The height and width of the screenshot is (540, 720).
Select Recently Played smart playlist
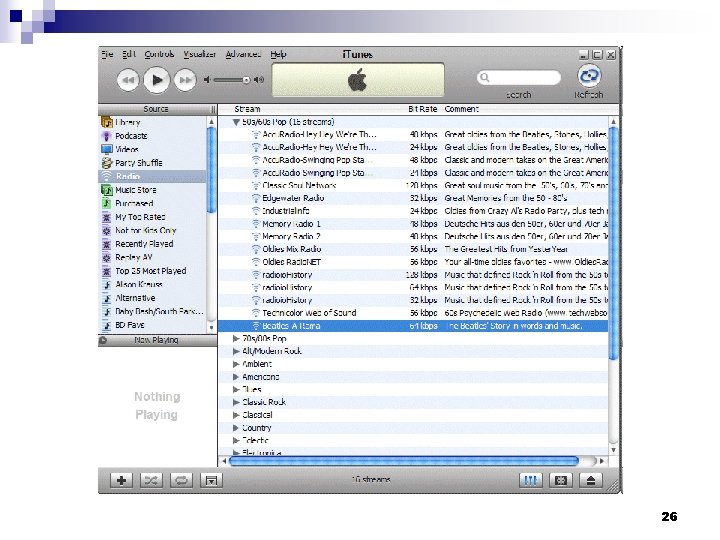tap(152, 244)
